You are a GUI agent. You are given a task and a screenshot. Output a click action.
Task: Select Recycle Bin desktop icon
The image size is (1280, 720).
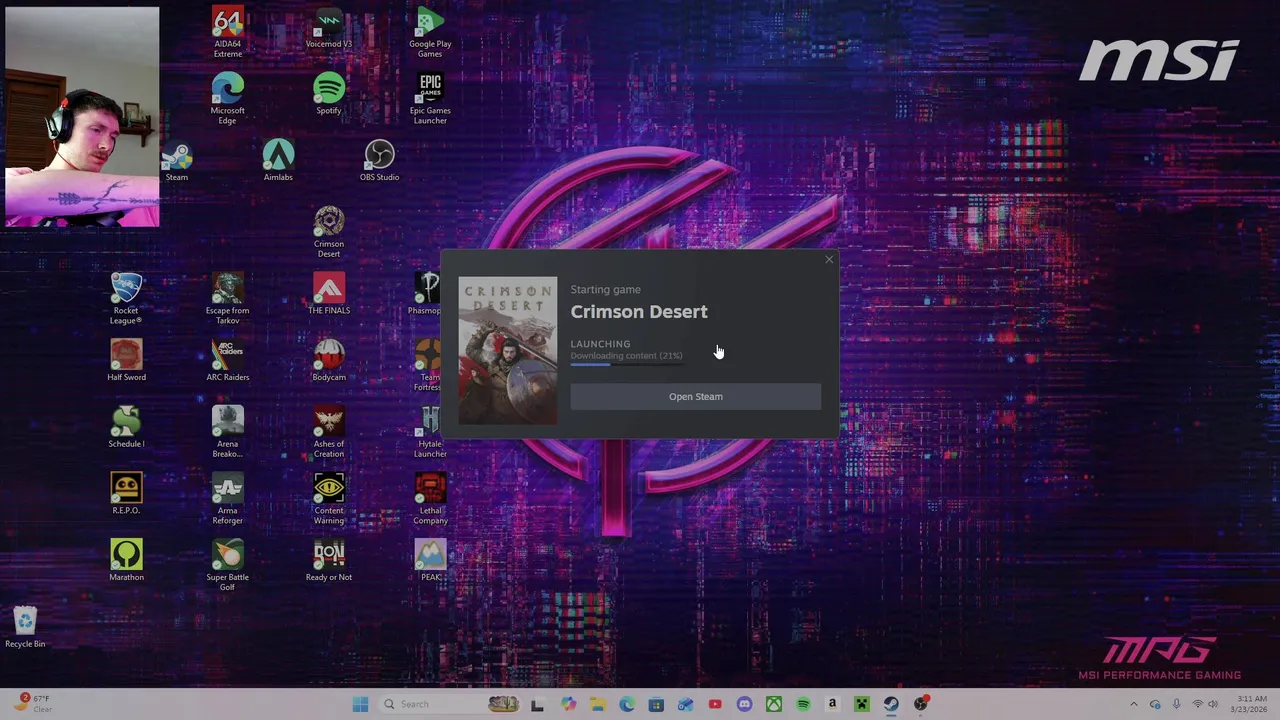pyautogui.click(x=25, y=627)
